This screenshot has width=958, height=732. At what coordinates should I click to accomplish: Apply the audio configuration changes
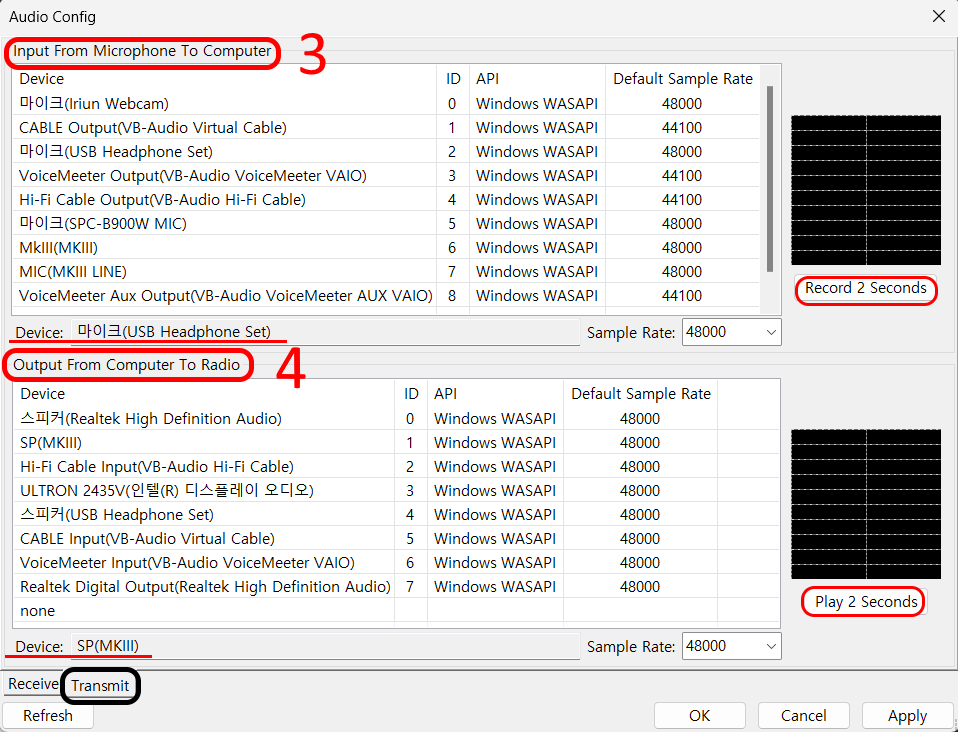[x=907, y=715]
